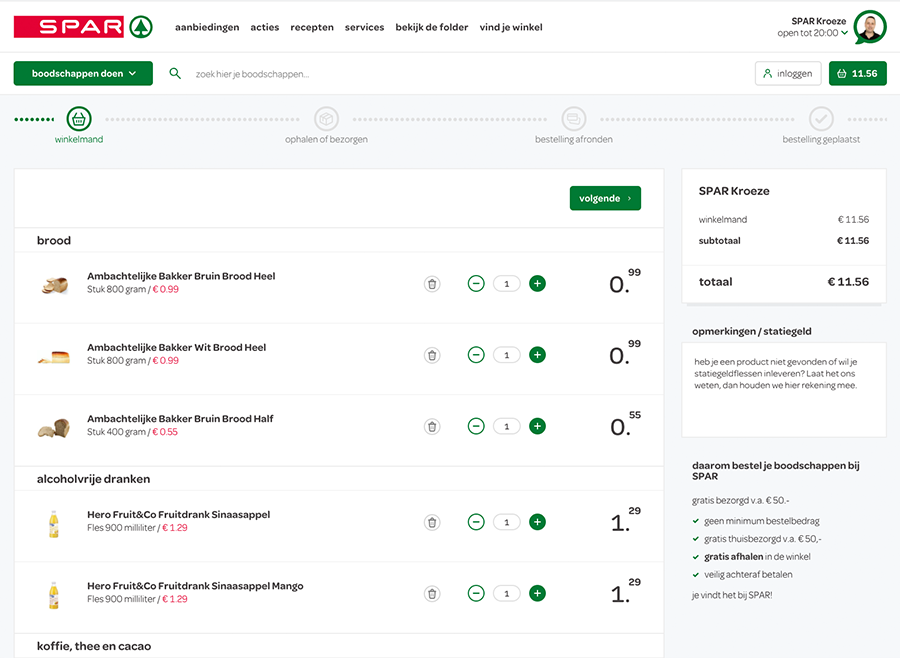The image size is (900, 658).
Task: Delete Bruin Brood Heel with trash icon
Action: point(432,284)
